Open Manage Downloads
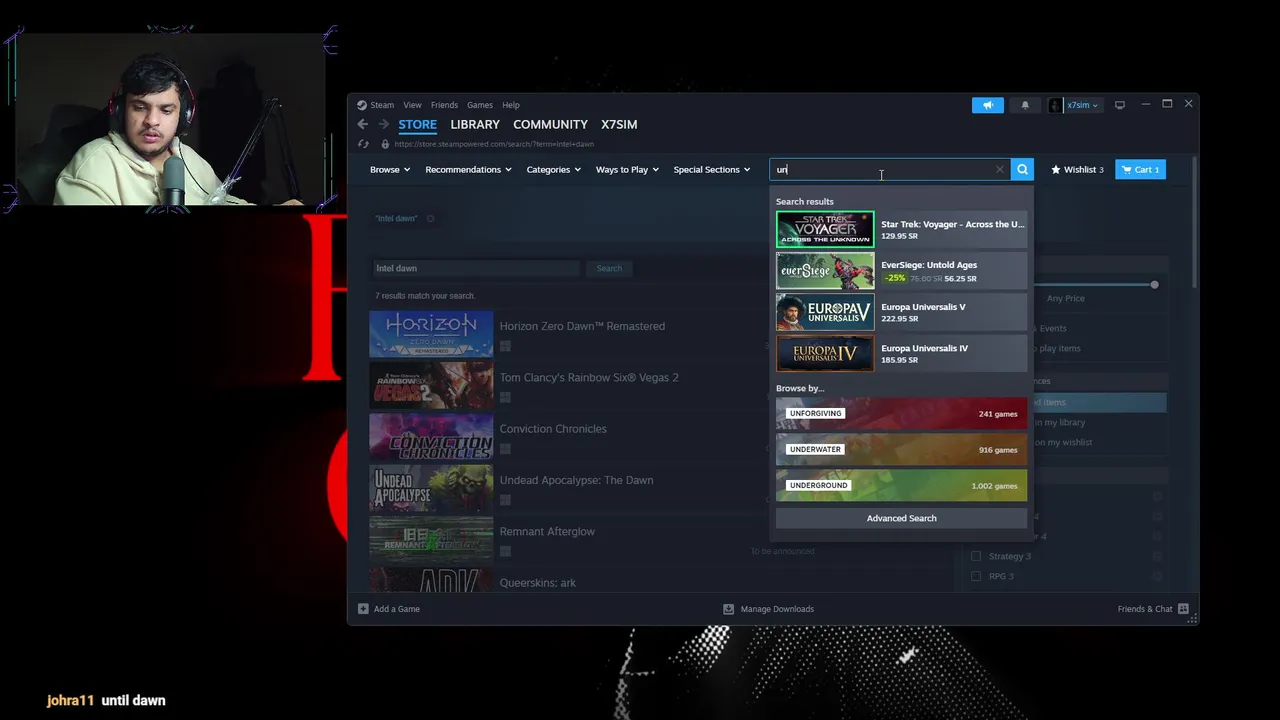The image size is (1280, 720). 768,609
